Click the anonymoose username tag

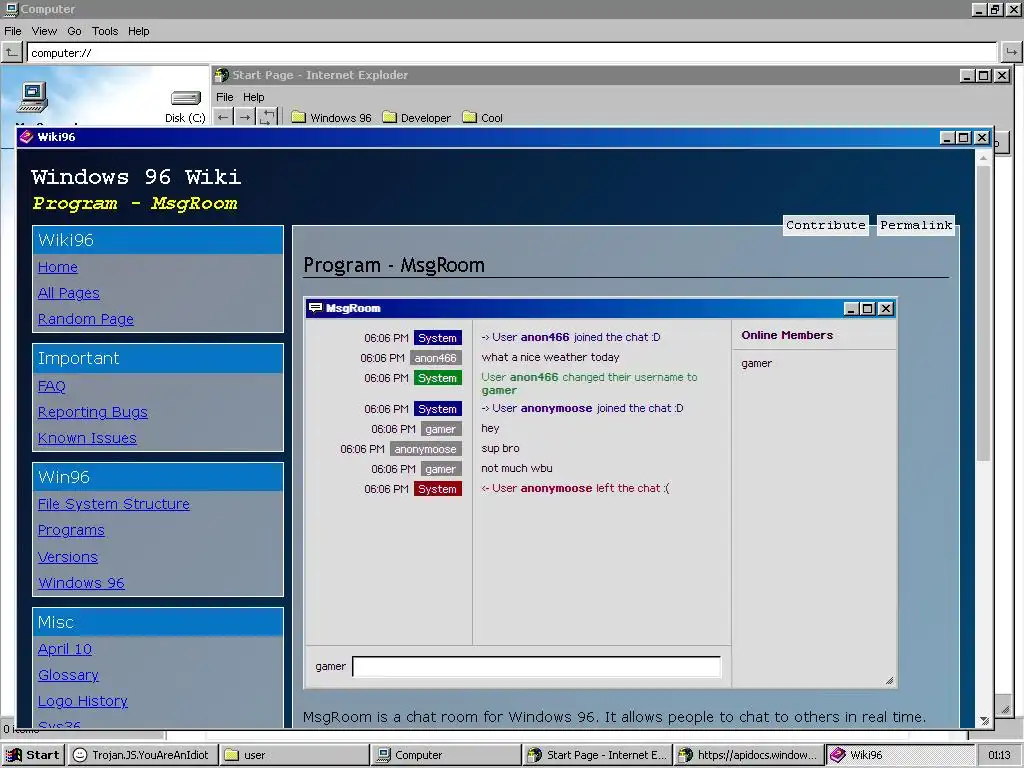coord(425,449)
